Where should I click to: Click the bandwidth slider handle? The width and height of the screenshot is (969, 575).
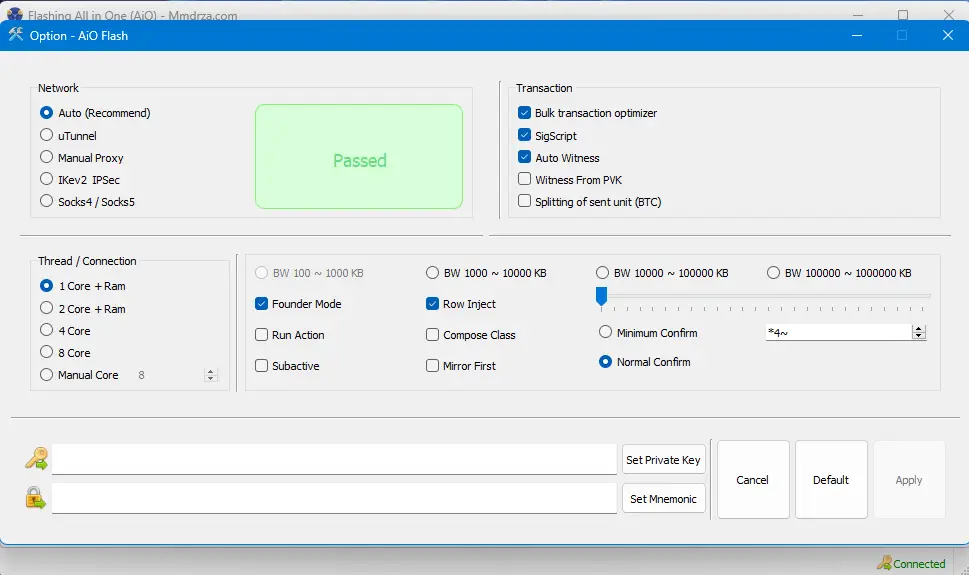[x=601, y=296]
